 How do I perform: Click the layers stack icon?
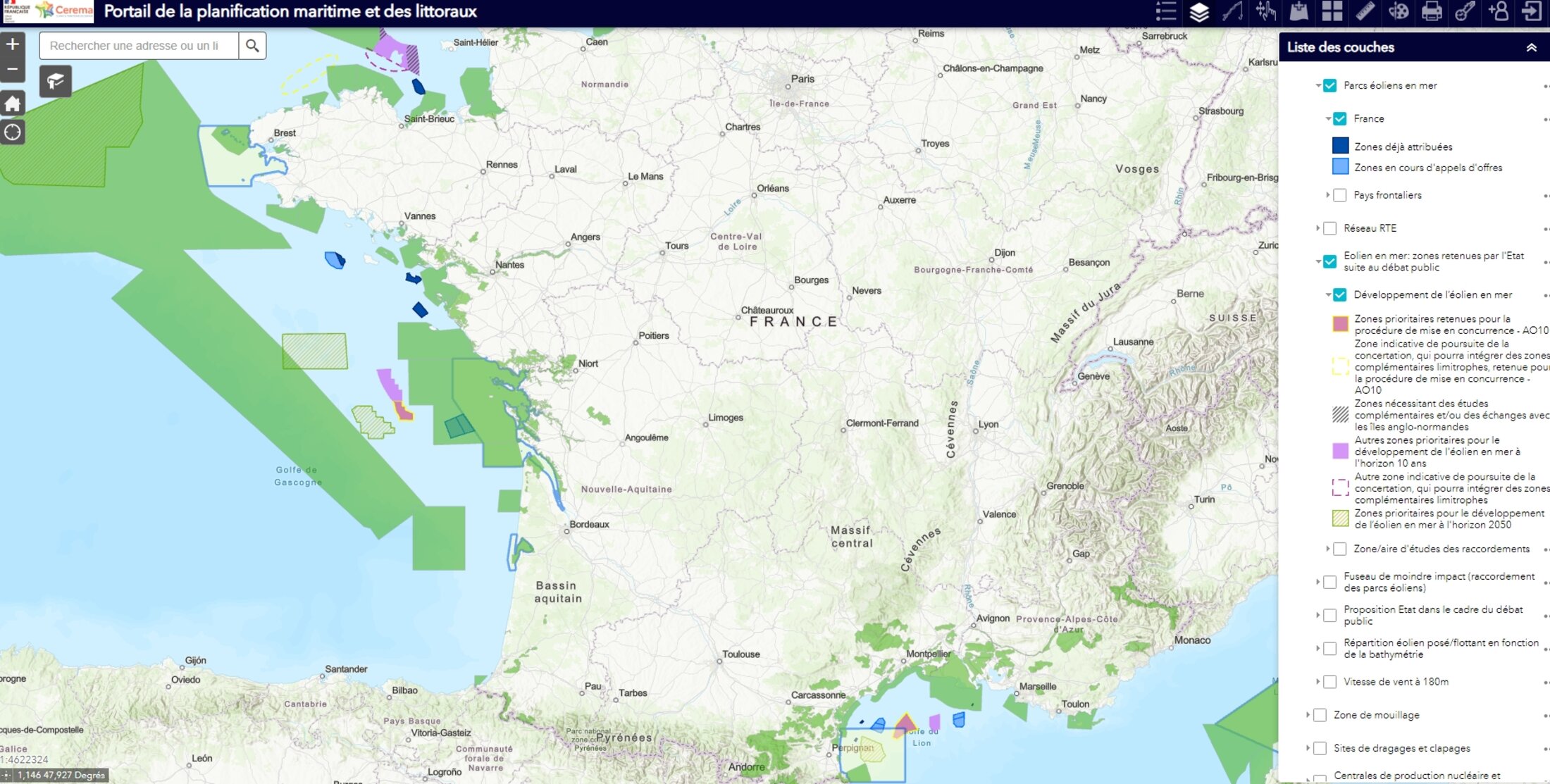1199,11
